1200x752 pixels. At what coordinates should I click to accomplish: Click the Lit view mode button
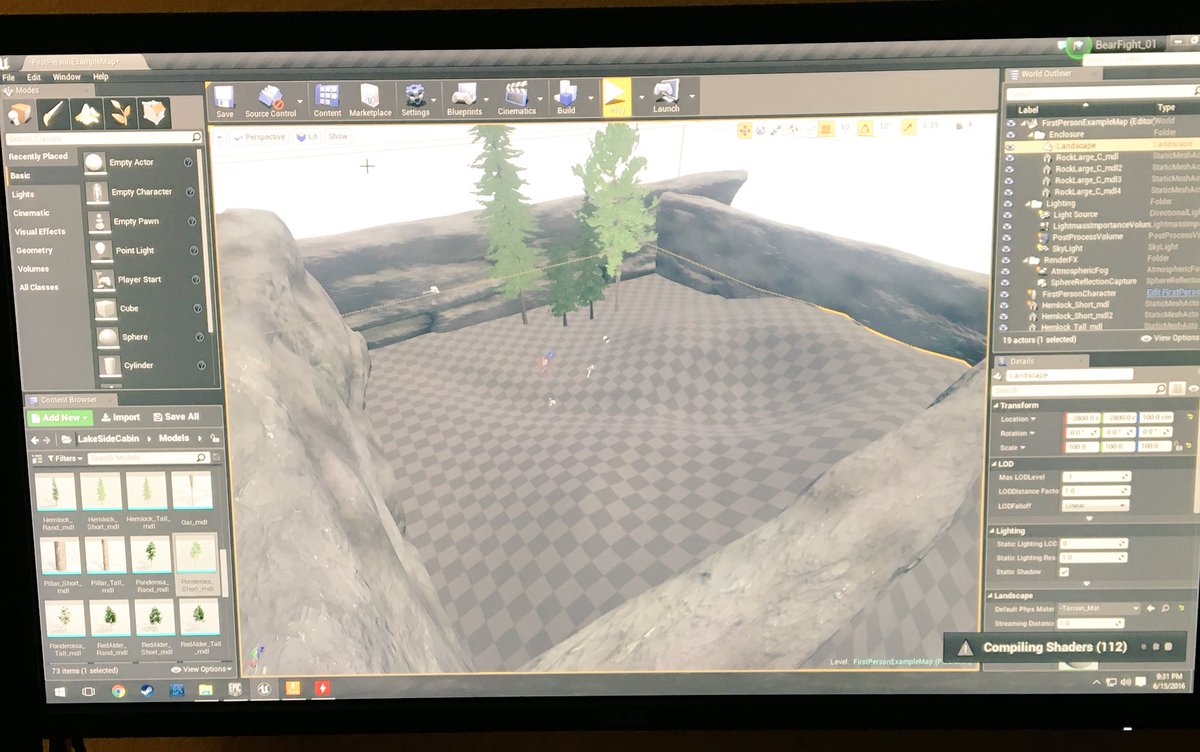(307, 136)
